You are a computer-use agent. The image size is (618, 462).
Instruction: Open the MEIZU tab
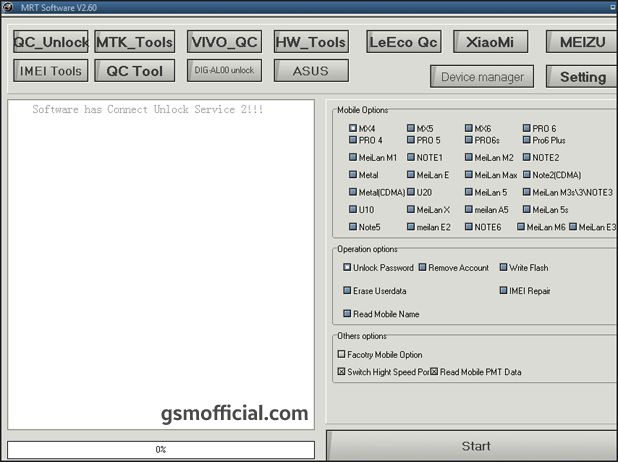pos(582,42)
